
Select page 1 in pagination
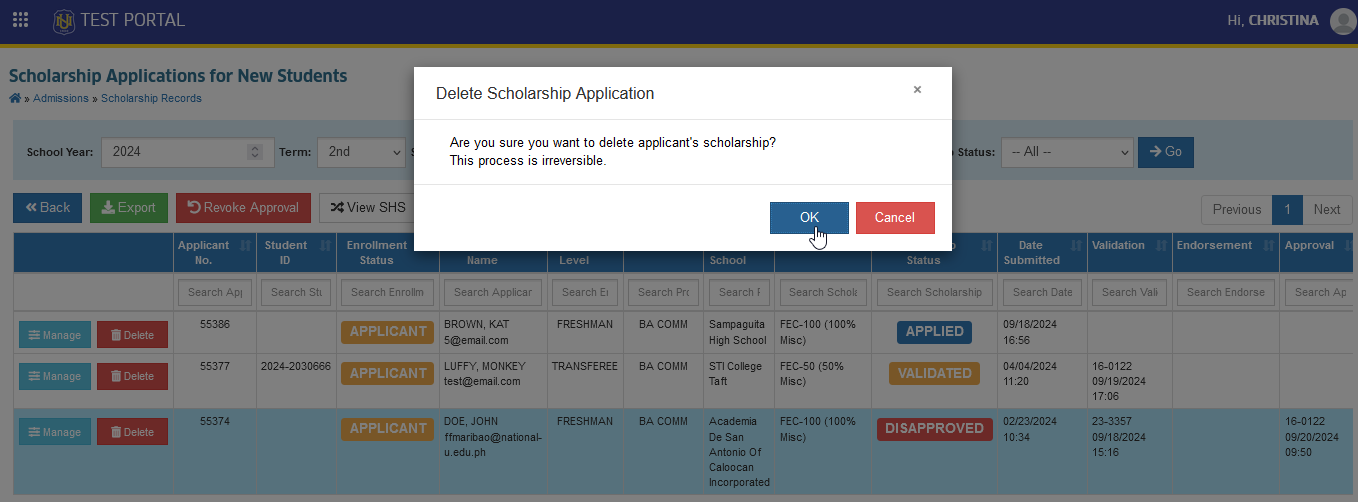(1287, 209)
